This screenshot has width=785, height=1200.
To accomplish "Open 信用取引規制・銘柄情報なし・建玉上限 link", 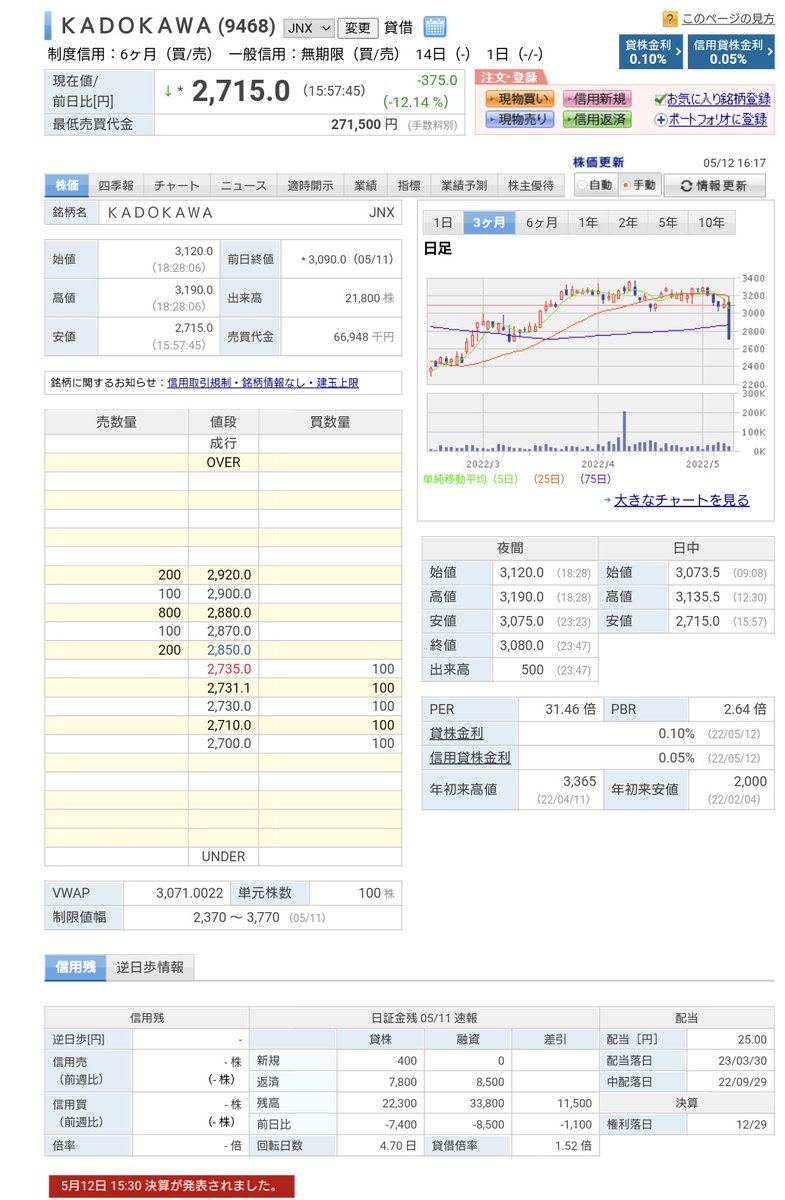I will click(263, 383).
